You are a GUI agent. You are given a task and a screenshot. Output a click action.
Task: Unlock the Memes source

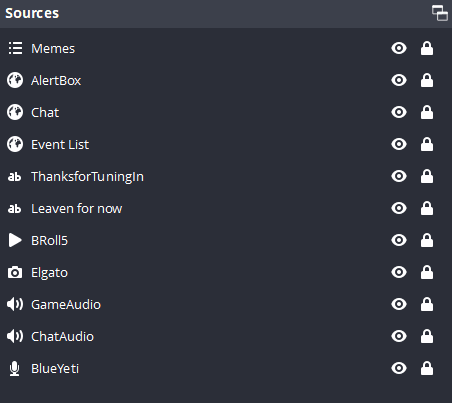click(x=427, y=48)
